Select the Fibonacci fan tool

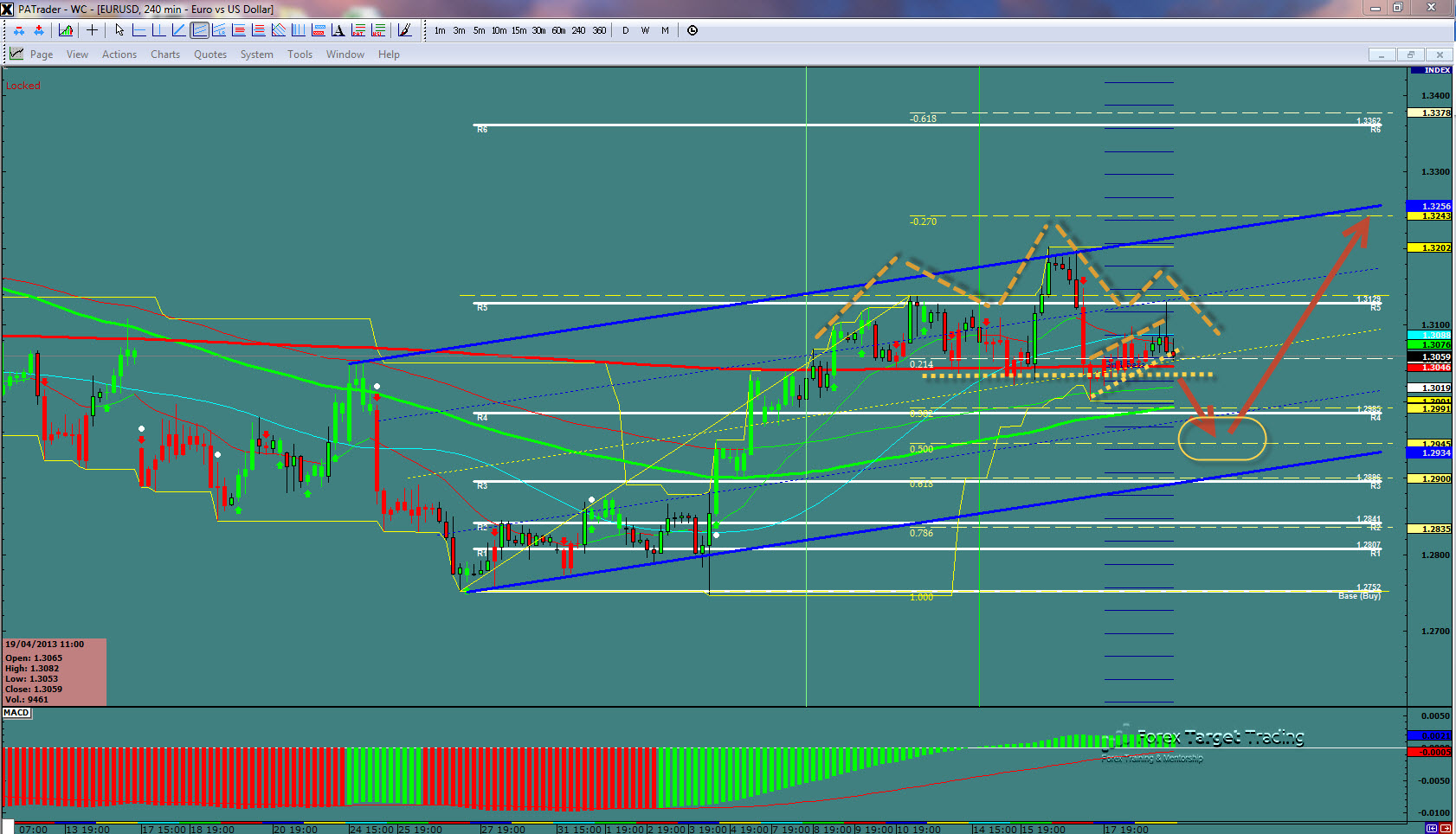(x=279, y=30)
